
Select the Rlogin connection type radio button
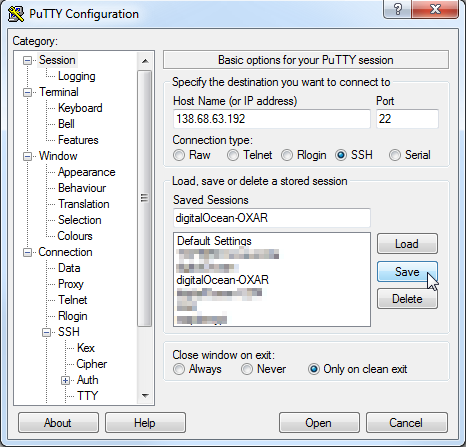tap(287, 155)
